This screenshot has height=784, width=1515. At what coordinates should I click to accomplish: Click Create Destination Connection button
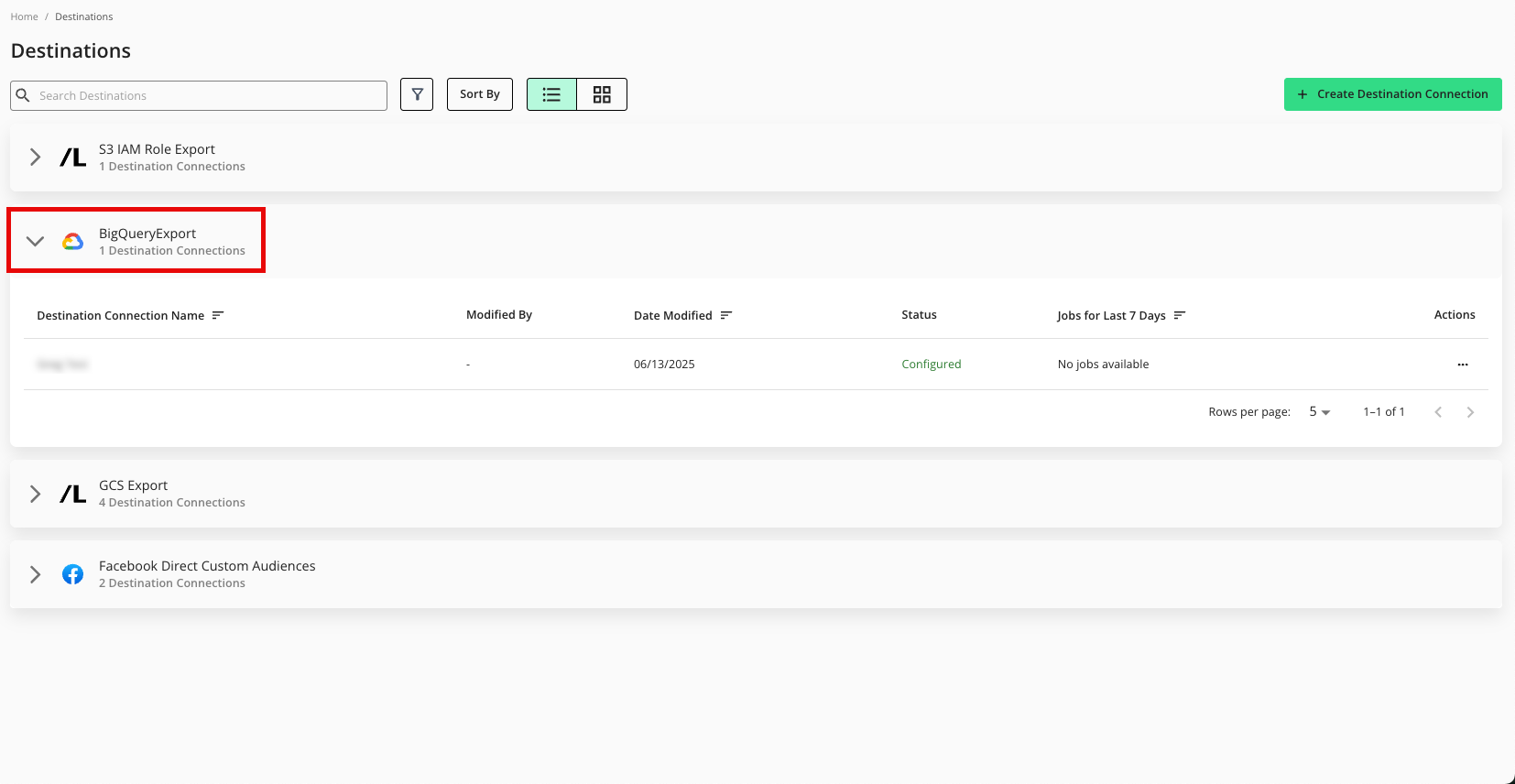pyautogui.click(x=1392, y=94)
